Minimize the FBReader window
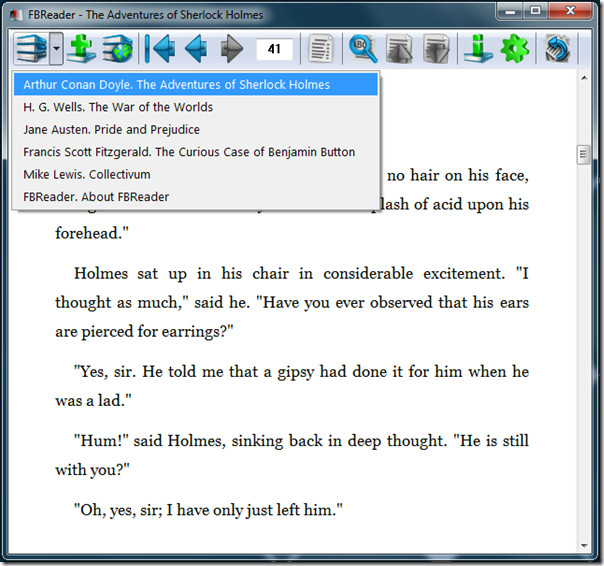 (510, 11)
